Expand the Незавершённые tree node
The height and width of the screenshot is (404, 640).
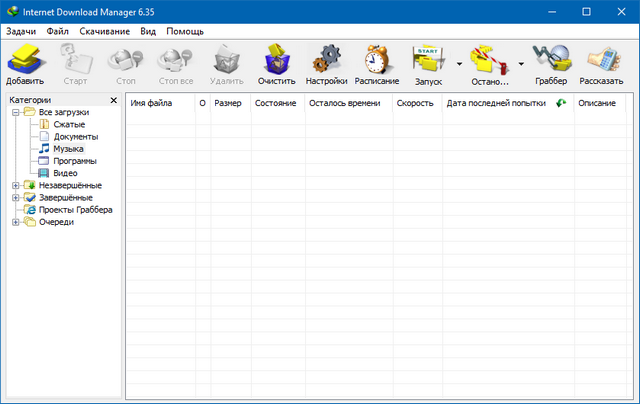(16, 185)
